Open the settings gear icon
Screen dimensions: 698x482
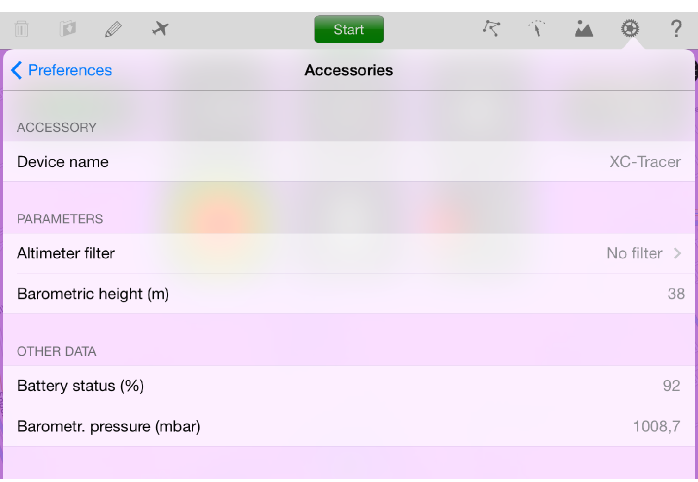coord(630,29)
